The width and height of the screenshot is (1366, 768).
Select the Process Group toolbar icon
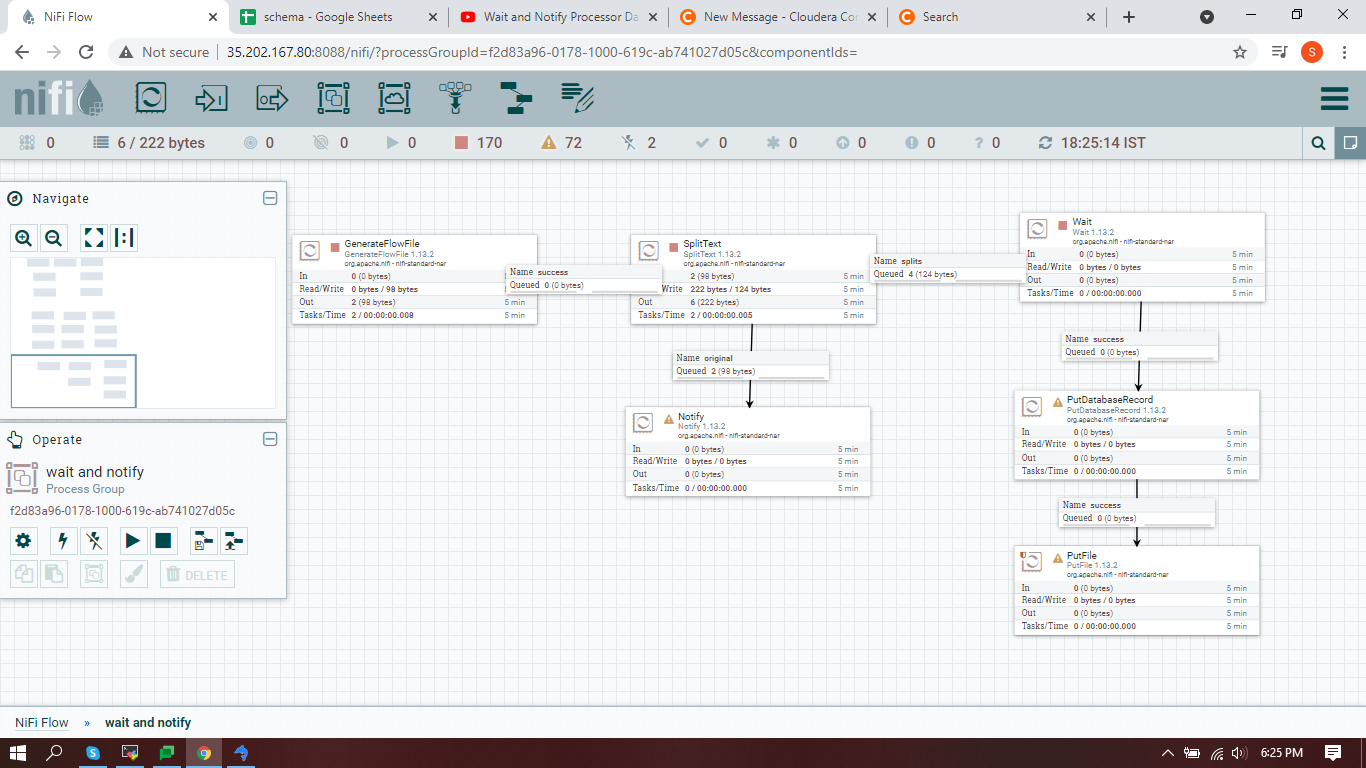[333, 98]
